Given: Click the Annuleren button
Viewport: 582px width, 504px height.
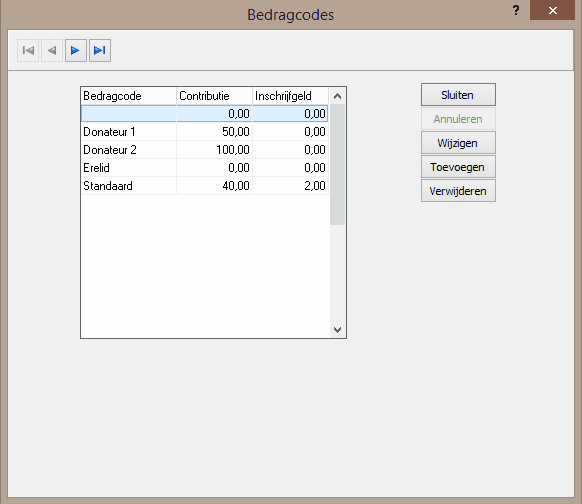Looking at the screenshot, I should 458,119.
